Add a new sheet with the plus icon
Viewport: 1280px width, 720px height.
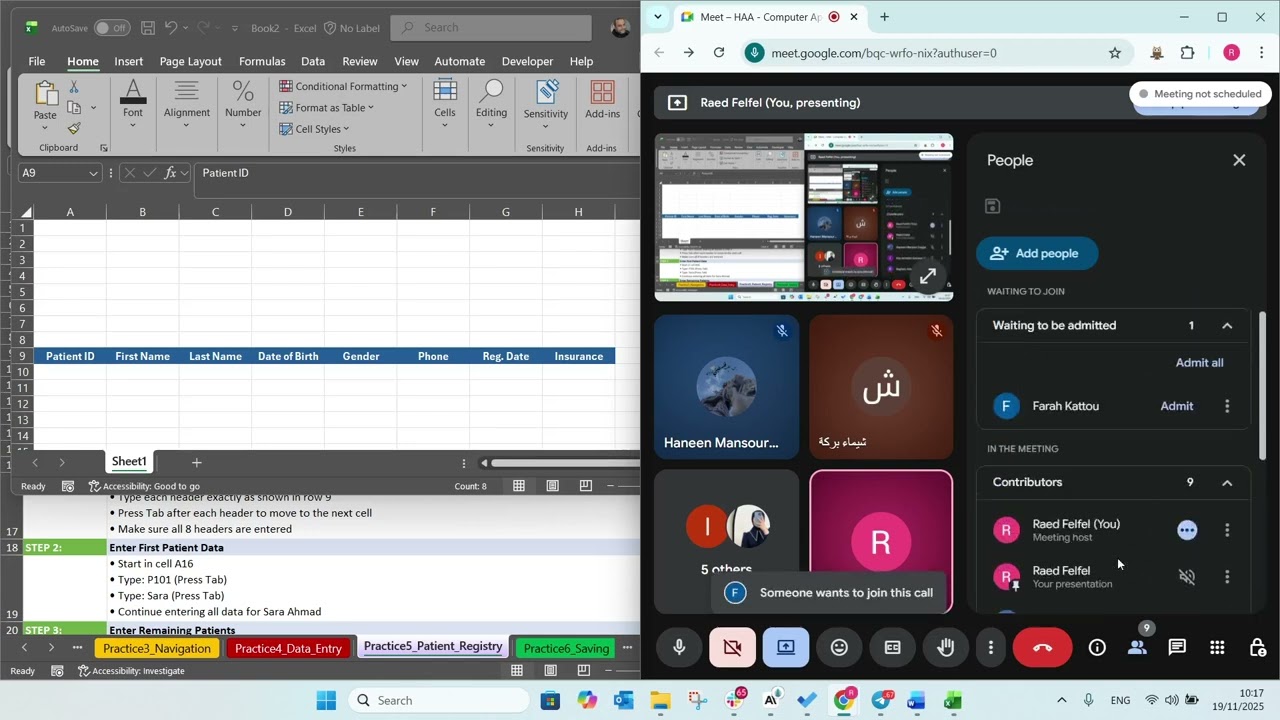pyautogui.click(x=196, y=462)
